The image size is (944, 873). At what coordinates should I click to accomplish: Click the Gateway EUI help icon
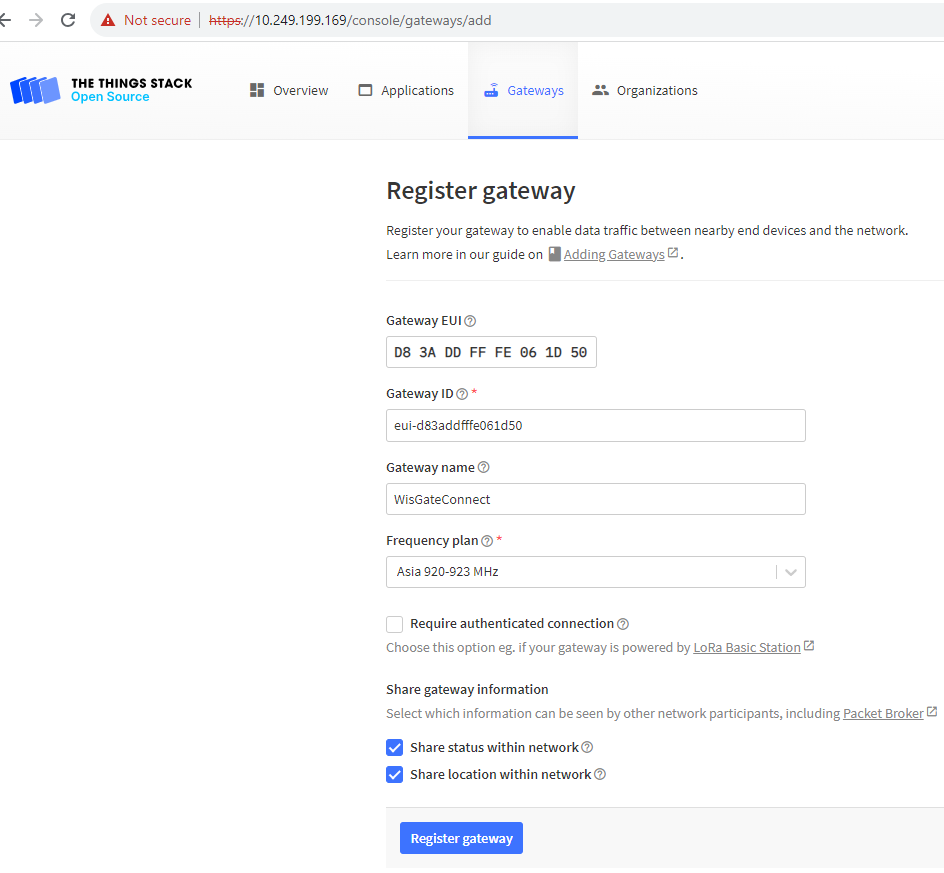pos(470,321)
